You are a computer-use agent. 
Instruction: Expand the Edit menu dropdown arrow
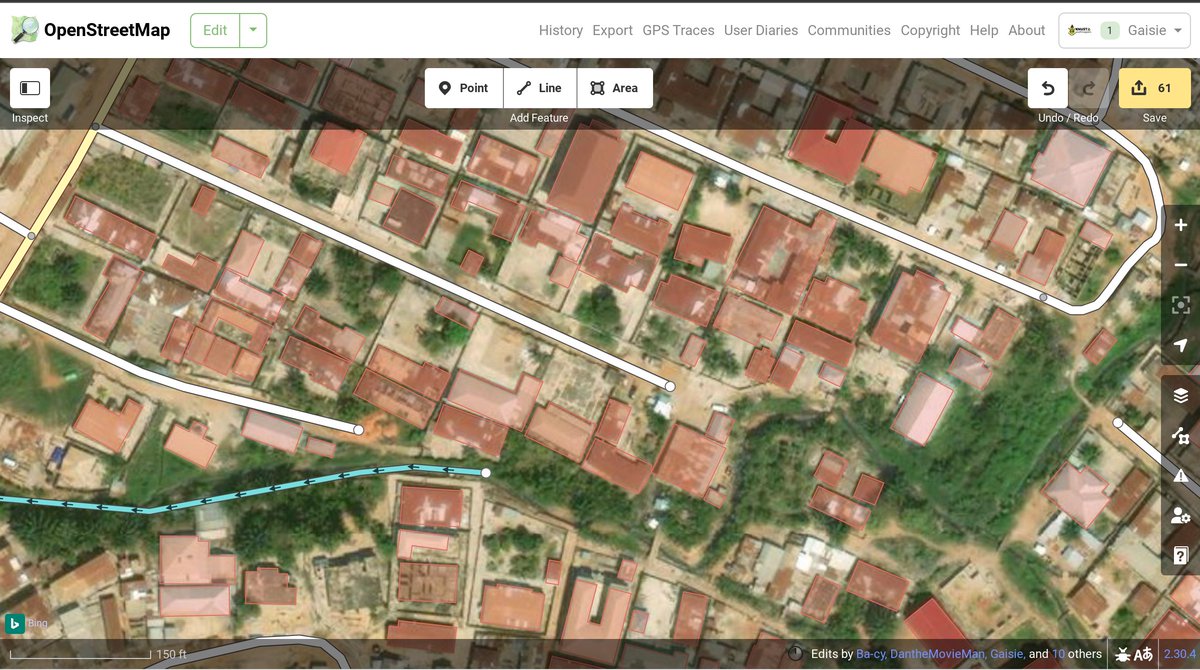pos(253,30)
